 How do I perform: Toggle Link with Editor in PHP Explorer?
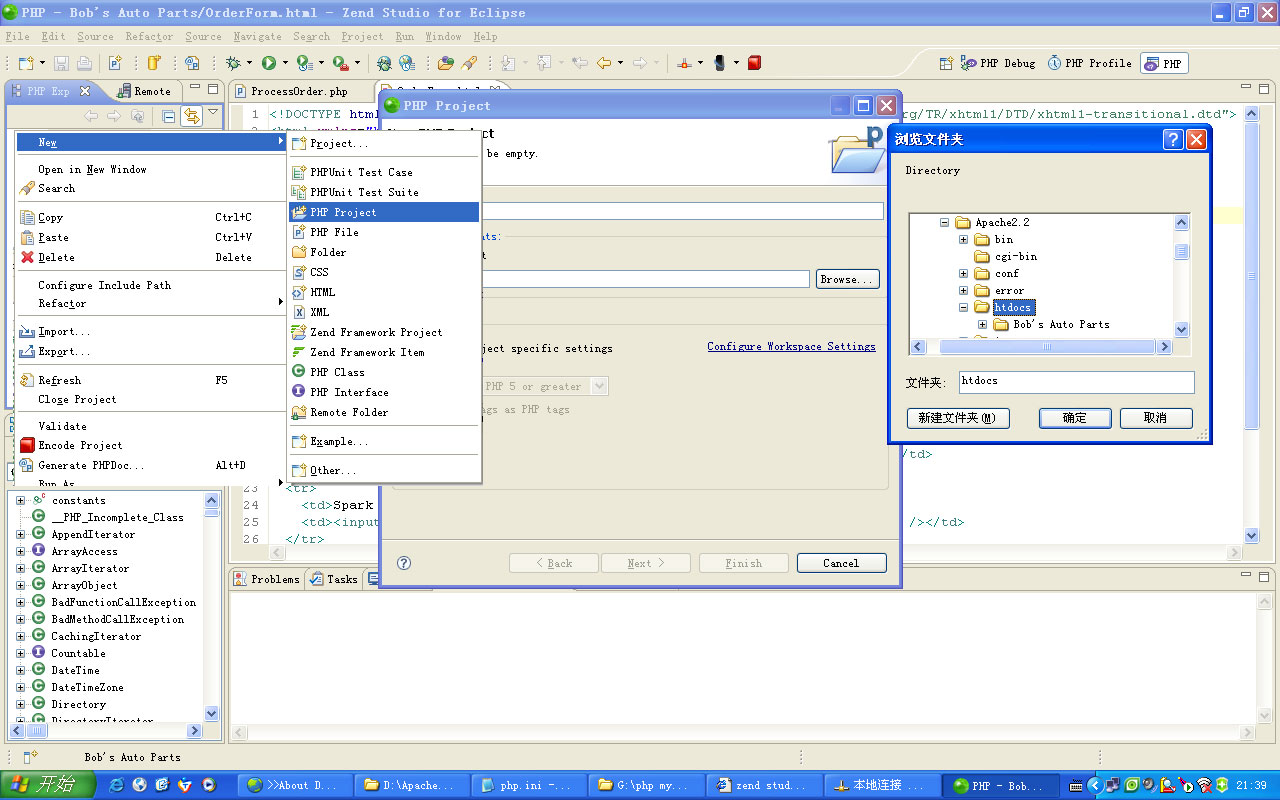coord(191,117)
